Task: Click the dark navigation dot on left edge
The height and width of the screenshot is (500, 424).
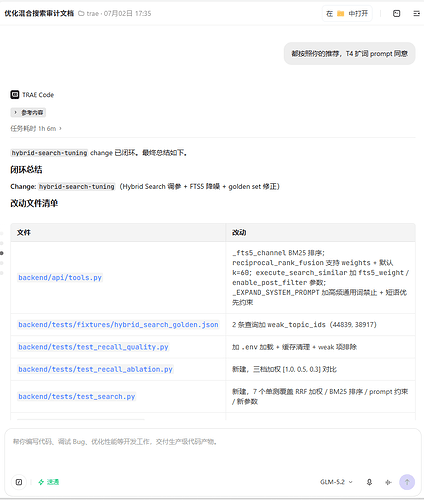Action: 2,253
